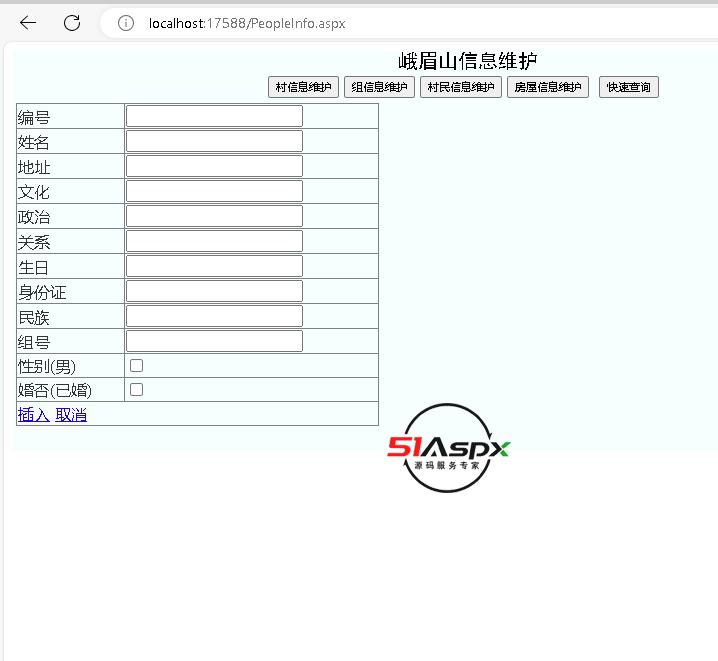
Task: Click into the 地址 input field
Action: [x=214, y=166]
